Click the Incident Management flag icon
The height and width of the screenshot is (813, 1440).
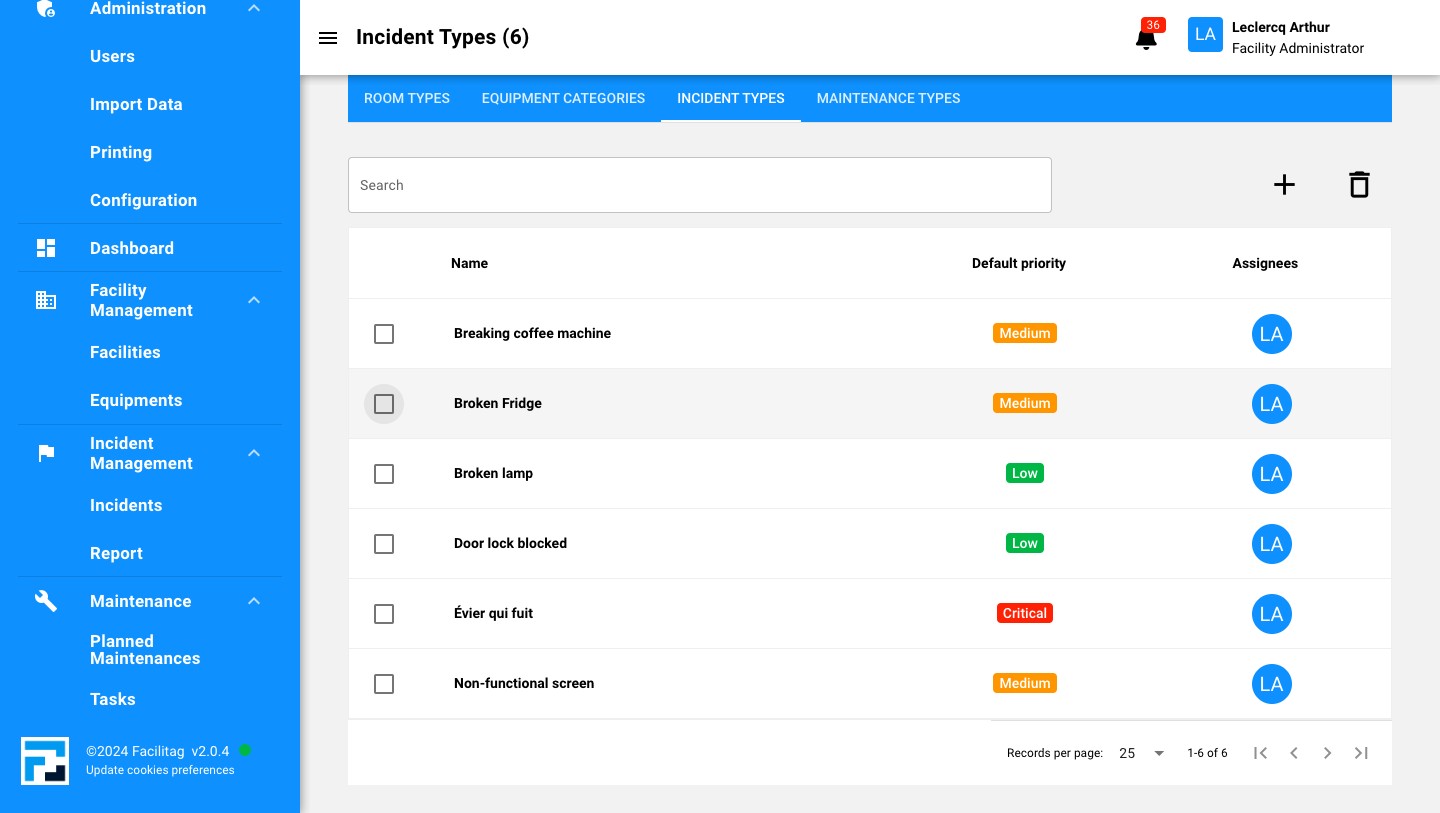[46, 453]
